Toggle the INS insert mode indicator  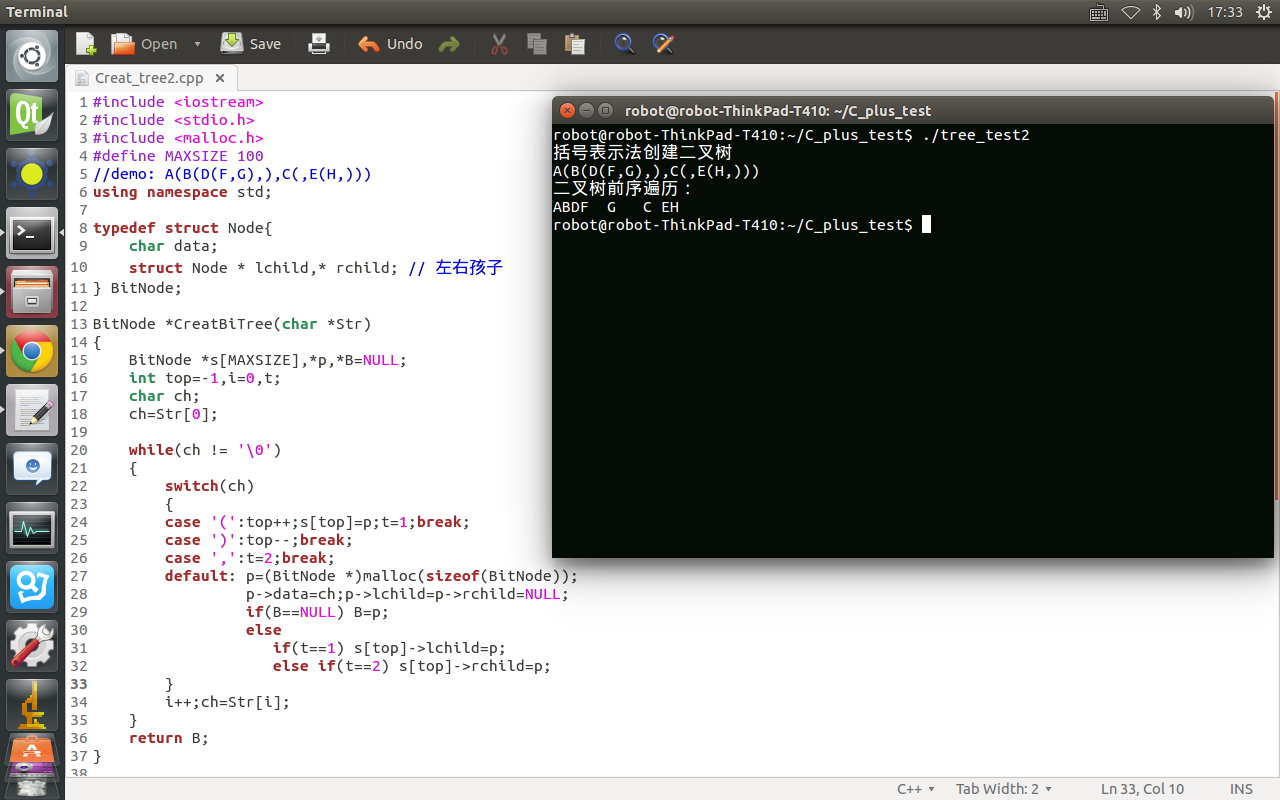[x=1241, y=789]
